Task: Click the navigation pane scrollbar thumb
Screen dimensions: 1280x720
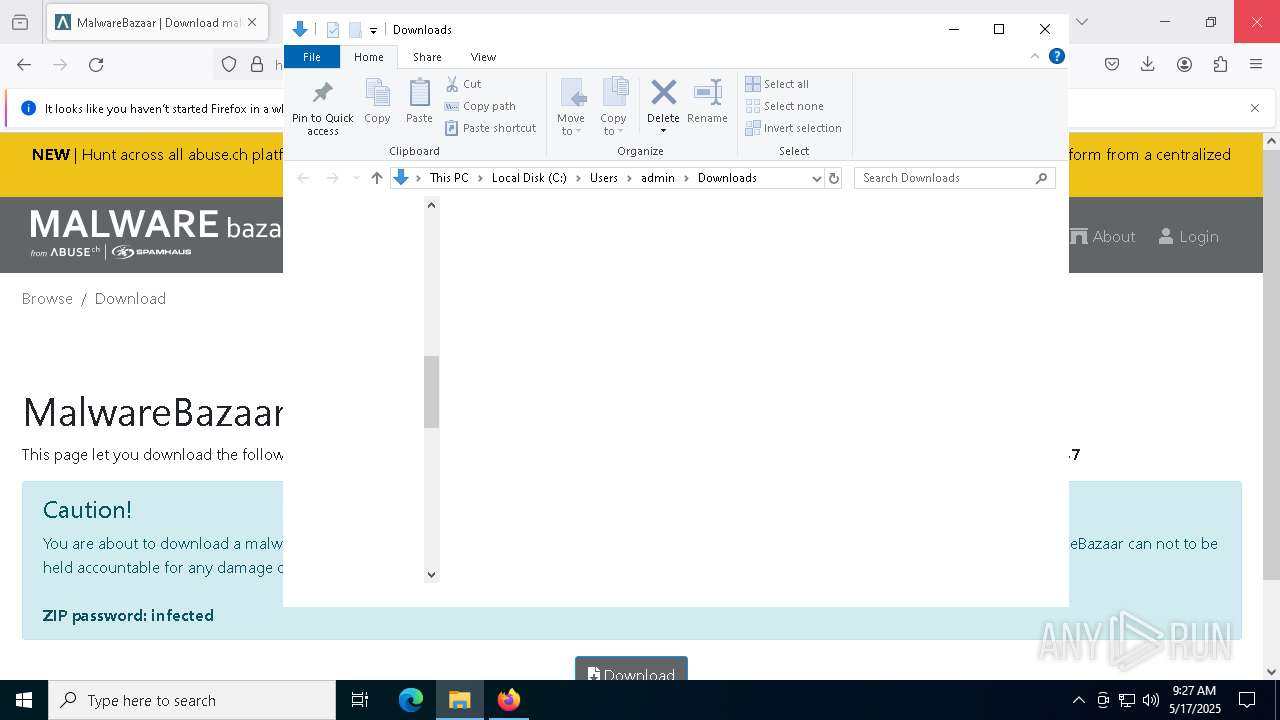Action: pos(432,392)
